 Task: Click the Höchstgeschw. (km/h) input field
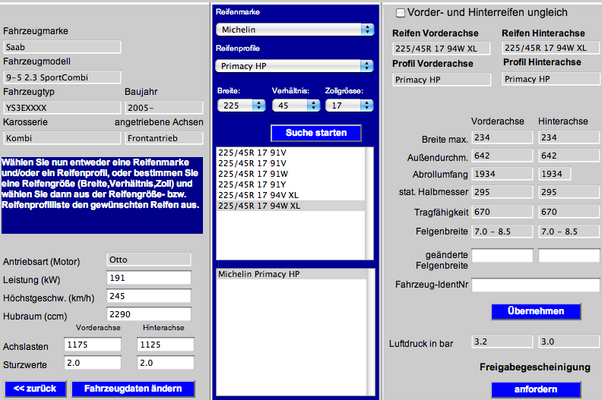pos(149,296)
